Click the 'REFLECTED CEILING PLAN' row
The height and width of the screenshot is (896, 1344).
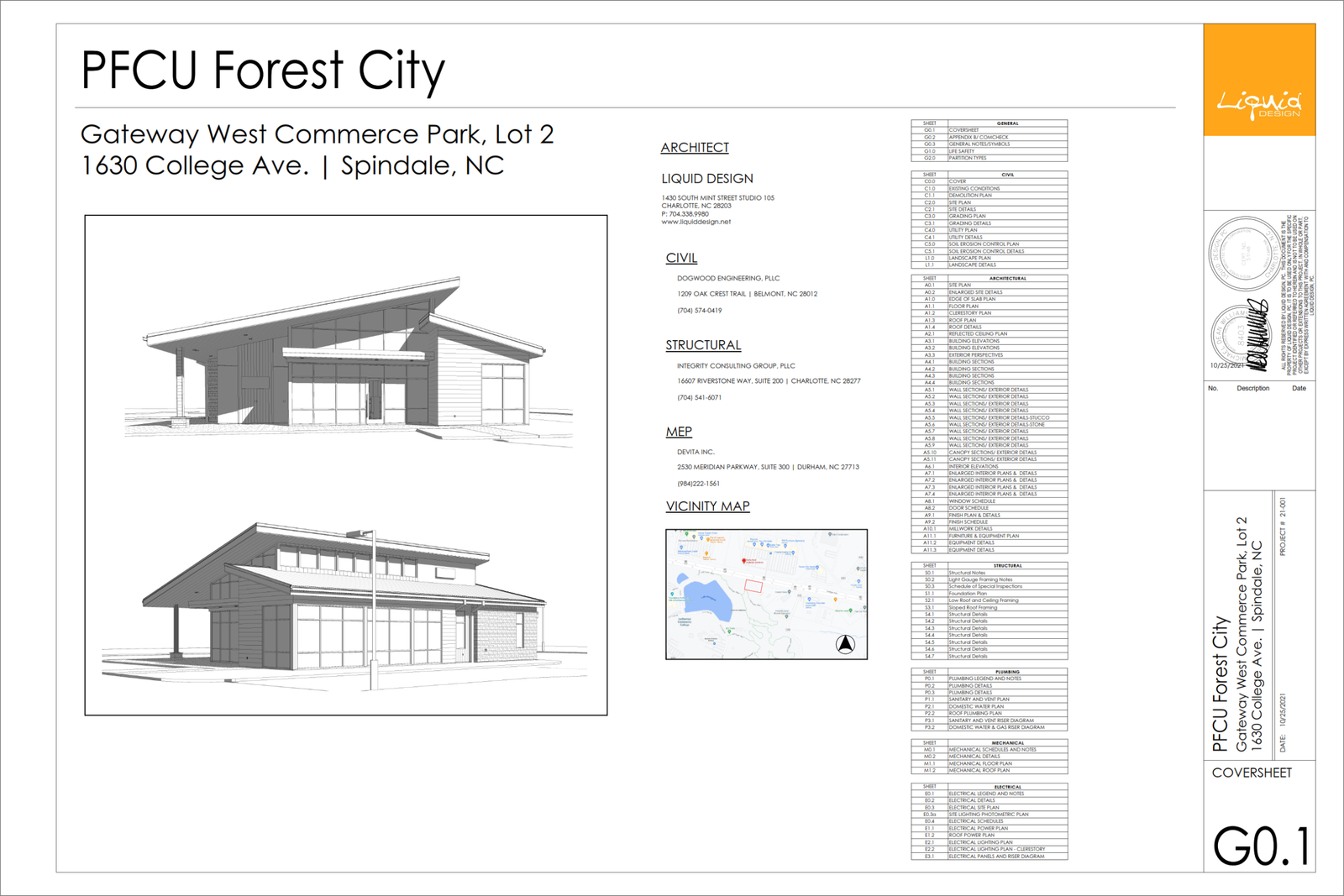pos(990,333)
